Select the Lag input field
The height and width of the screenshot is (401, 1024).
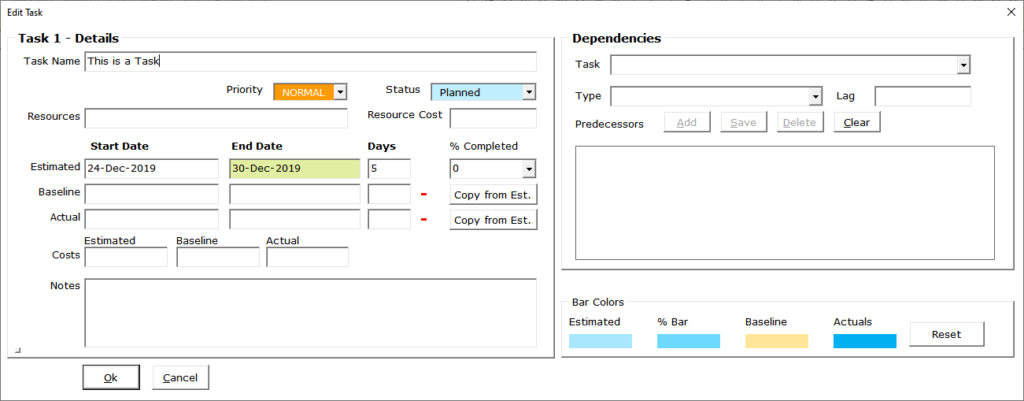pos(922,96)
